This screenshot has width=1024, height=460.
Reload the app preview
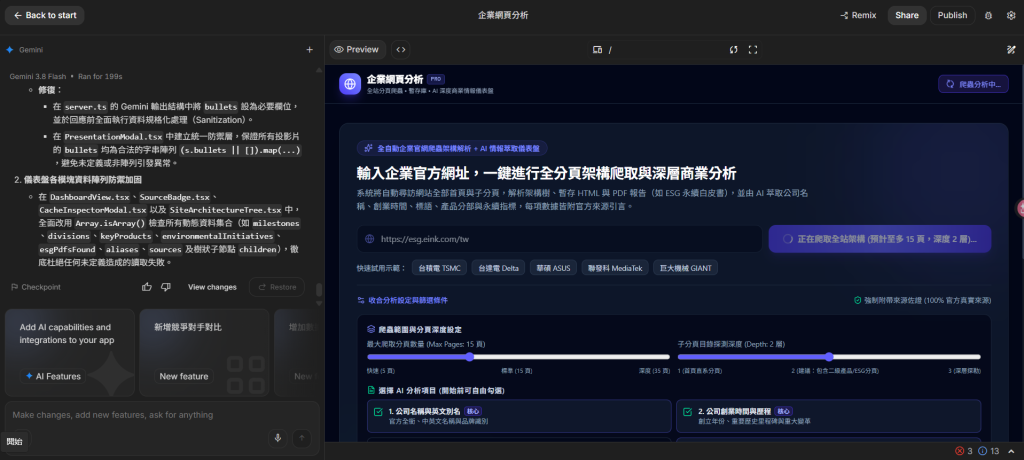pyautogui.click(x=733, y=50)
